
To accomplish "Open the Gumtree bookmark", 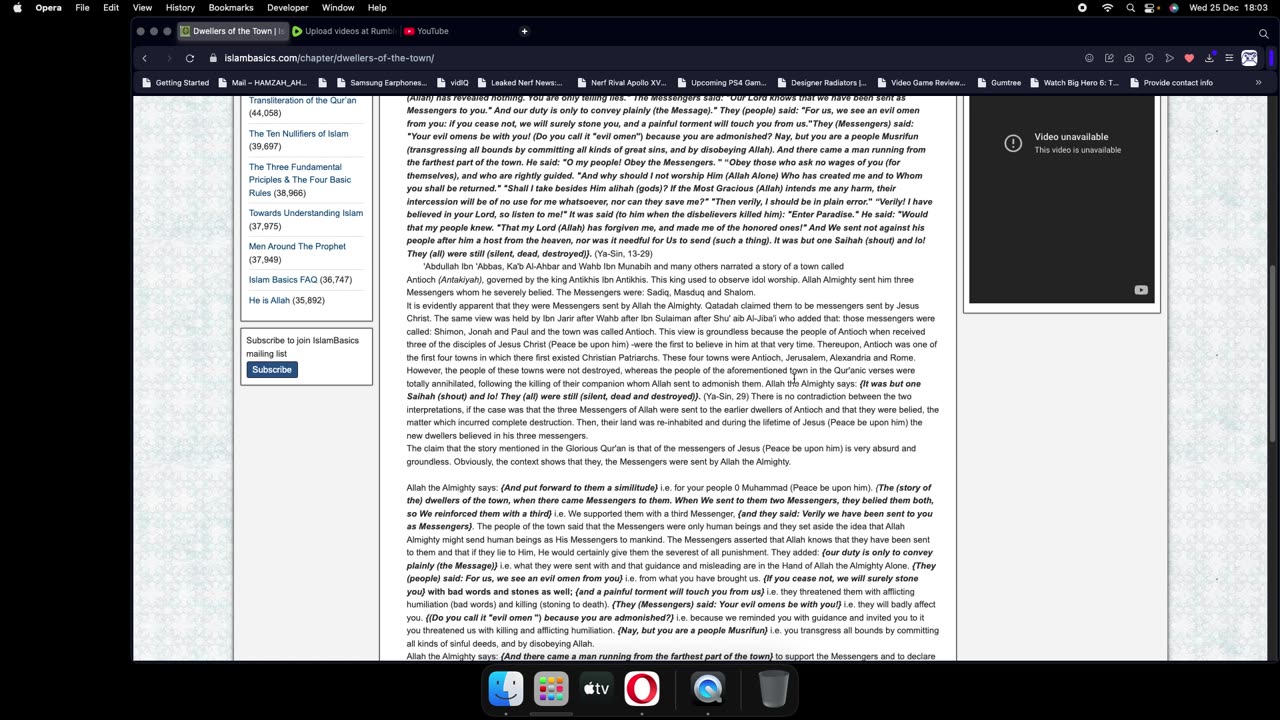I will tap(998, 83).
